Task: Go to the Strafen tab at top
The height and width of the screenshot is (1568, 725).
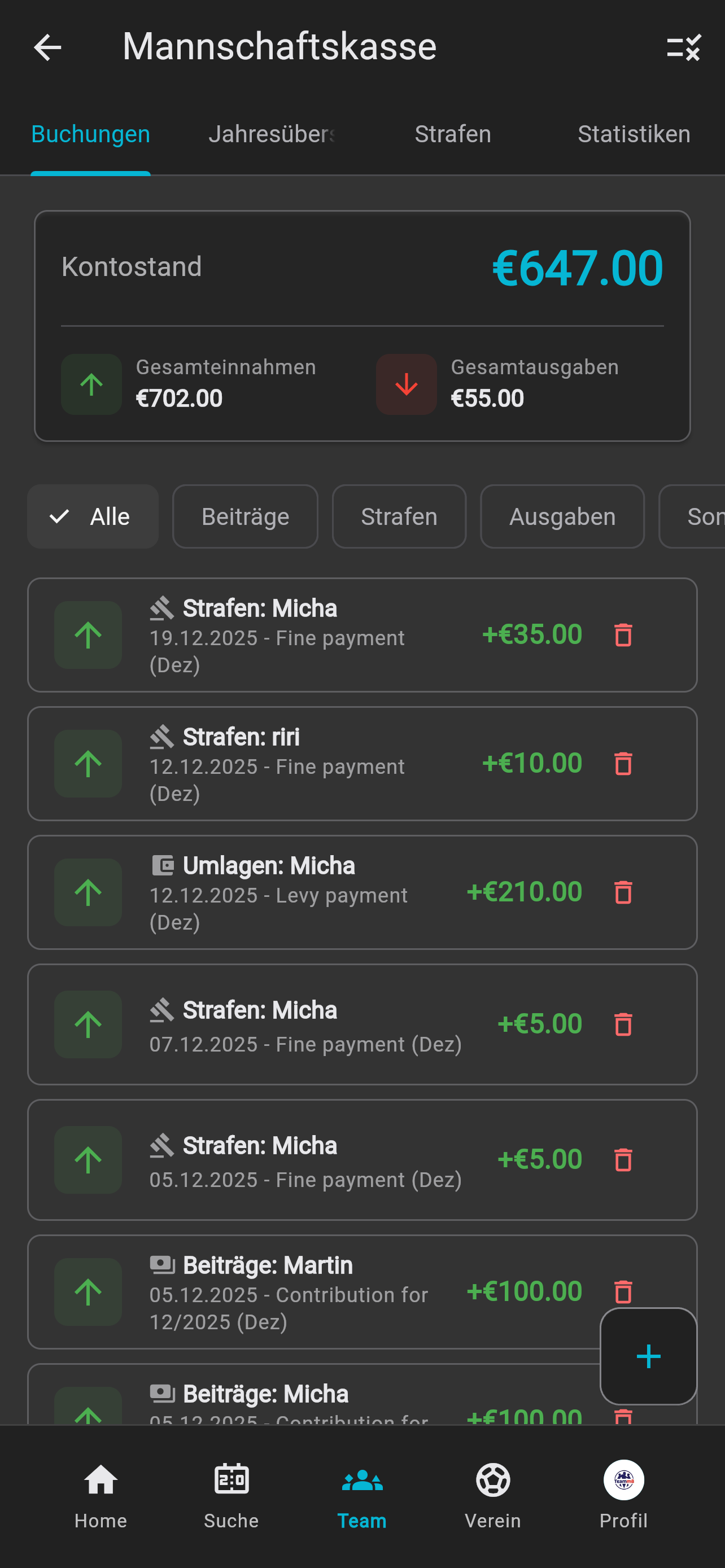Action: pyautogui.click(x=453, y=134)
